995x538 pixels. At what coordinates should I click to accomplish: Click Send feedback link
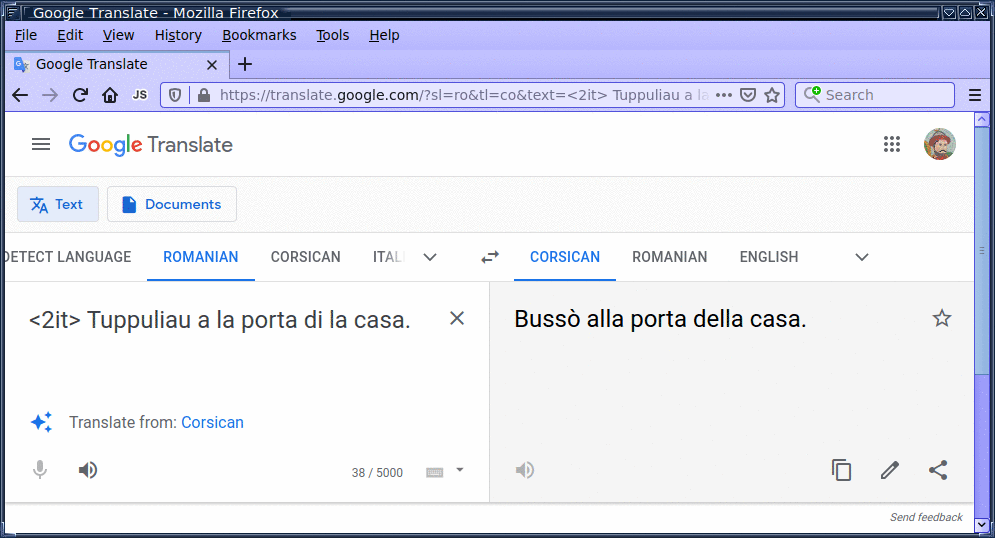coord(926,517)
